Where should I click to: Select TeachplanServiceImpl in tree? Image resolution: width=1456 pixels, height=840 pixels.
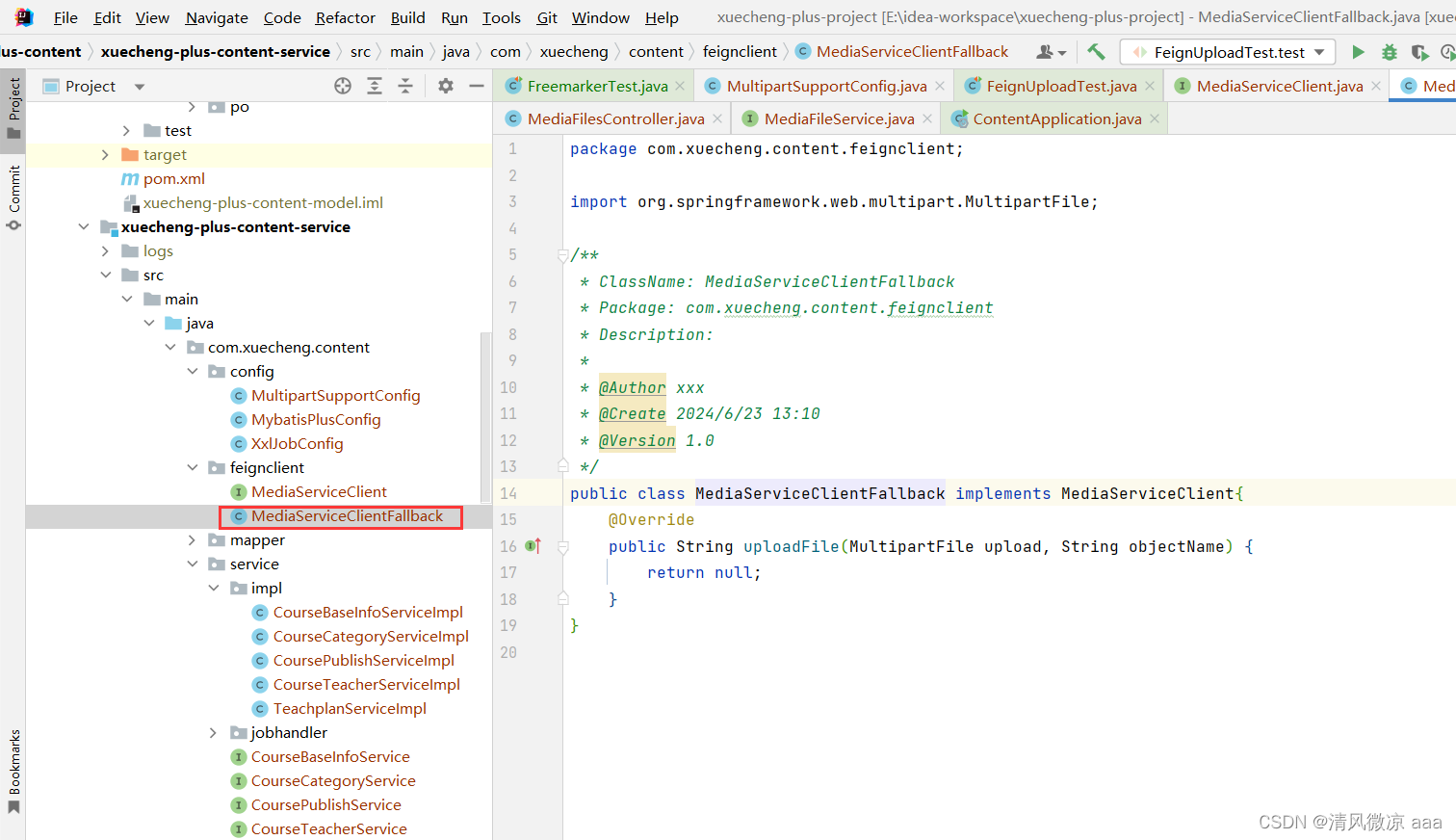(x=350, y=708)
